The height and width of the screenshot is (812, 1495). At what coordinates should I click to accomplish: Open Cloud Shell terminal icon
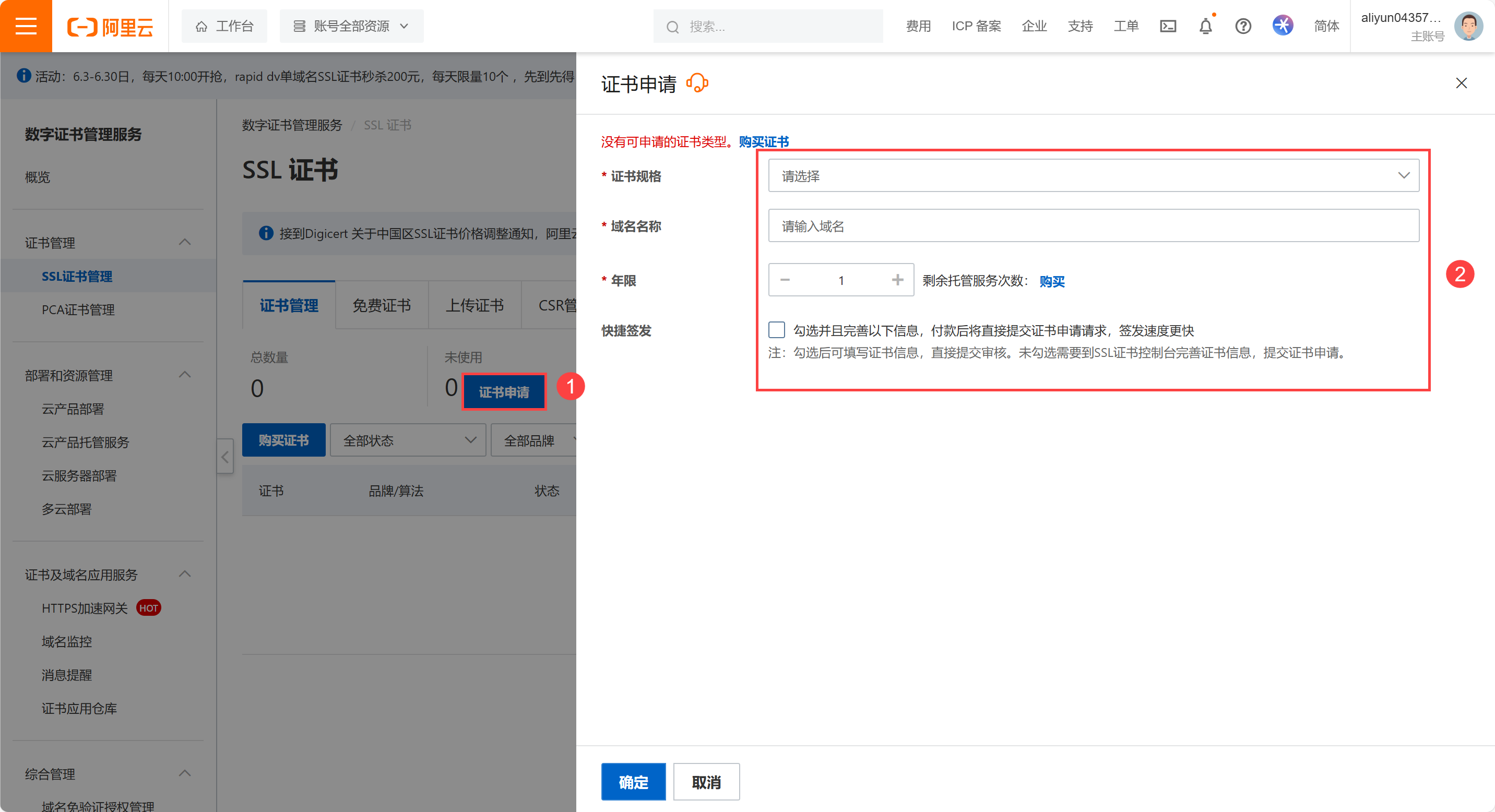click(x=1168, y=26)
